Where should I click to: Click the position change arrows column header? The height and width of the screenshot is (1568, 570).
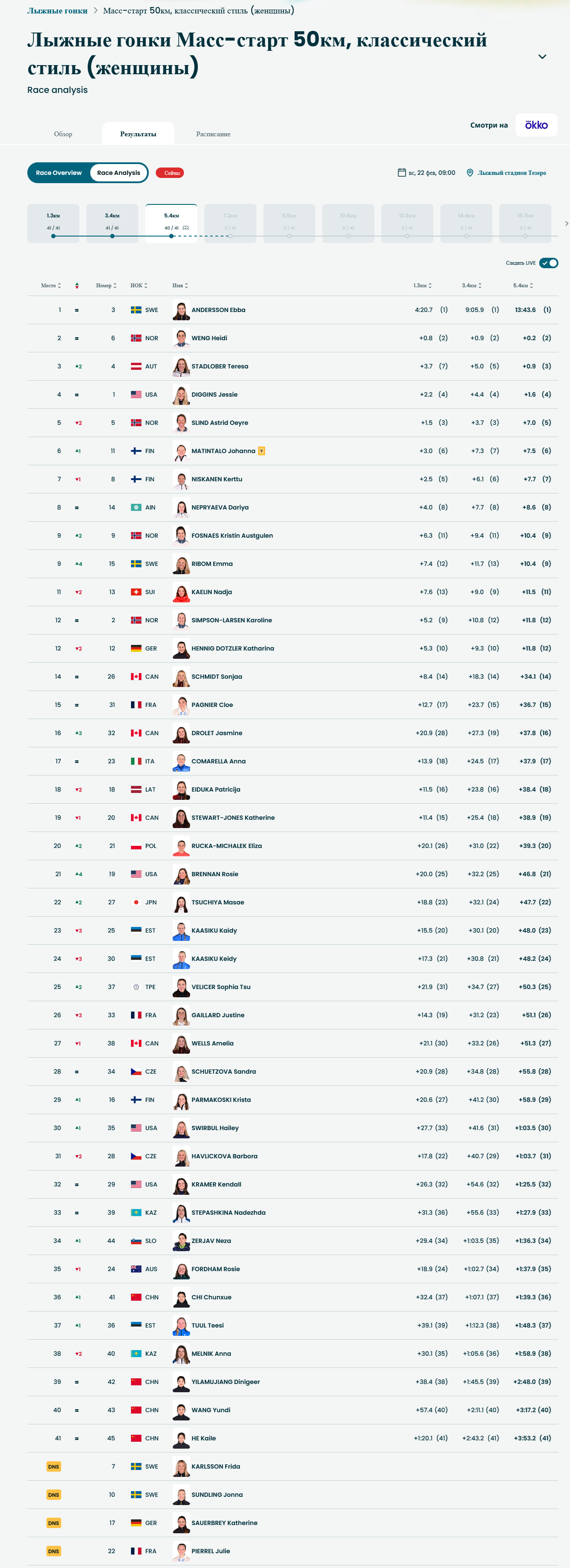pyautogui.click(x=77, y=286)
